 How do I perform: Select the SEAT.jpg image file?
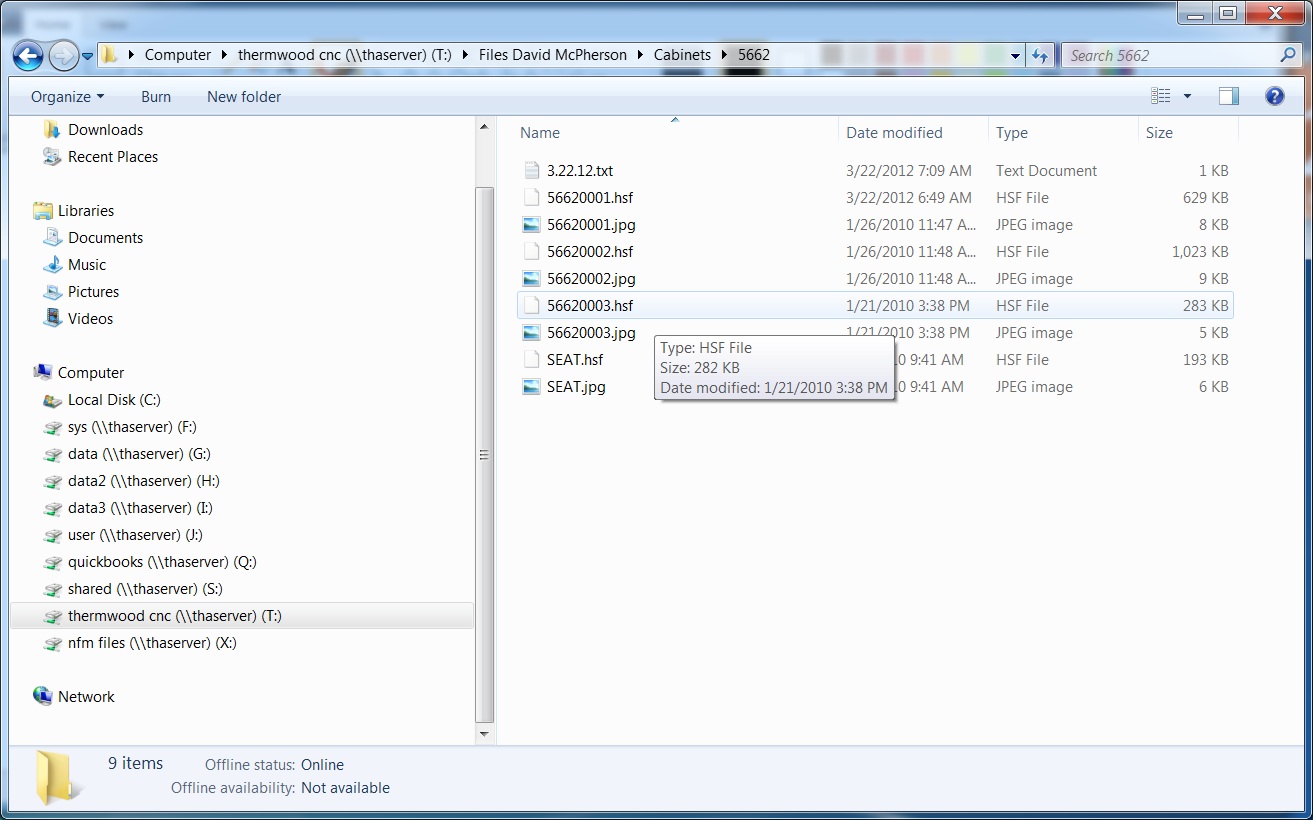(x=576, y=387)
